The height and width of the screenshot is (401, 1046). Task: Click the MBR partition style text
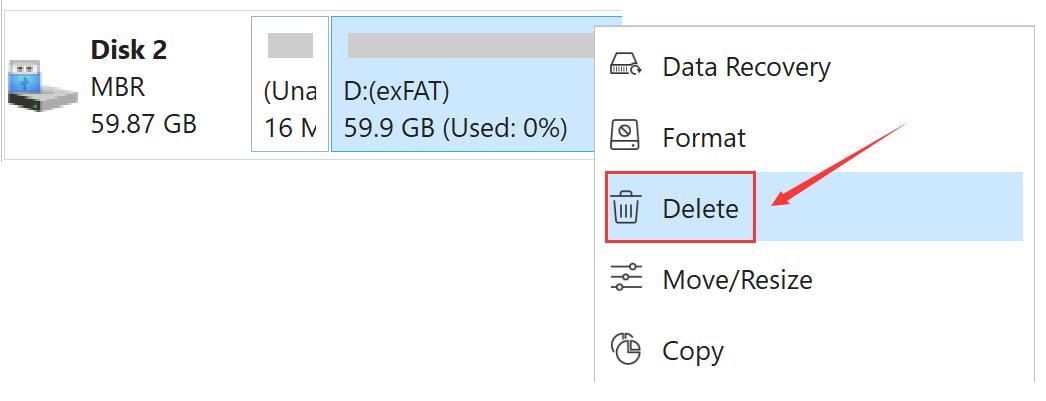(116, 87)
